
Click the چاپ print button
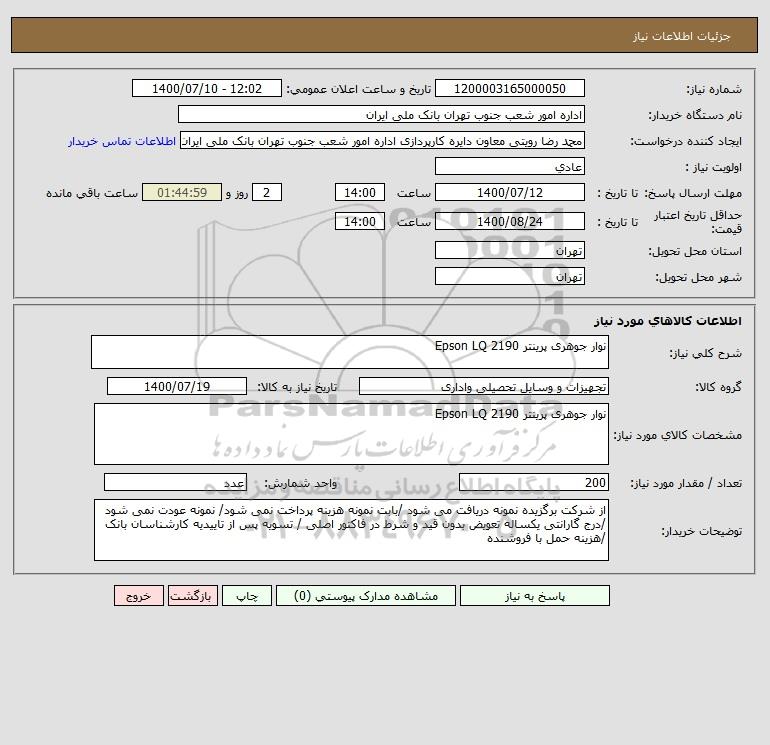[247, 596]
